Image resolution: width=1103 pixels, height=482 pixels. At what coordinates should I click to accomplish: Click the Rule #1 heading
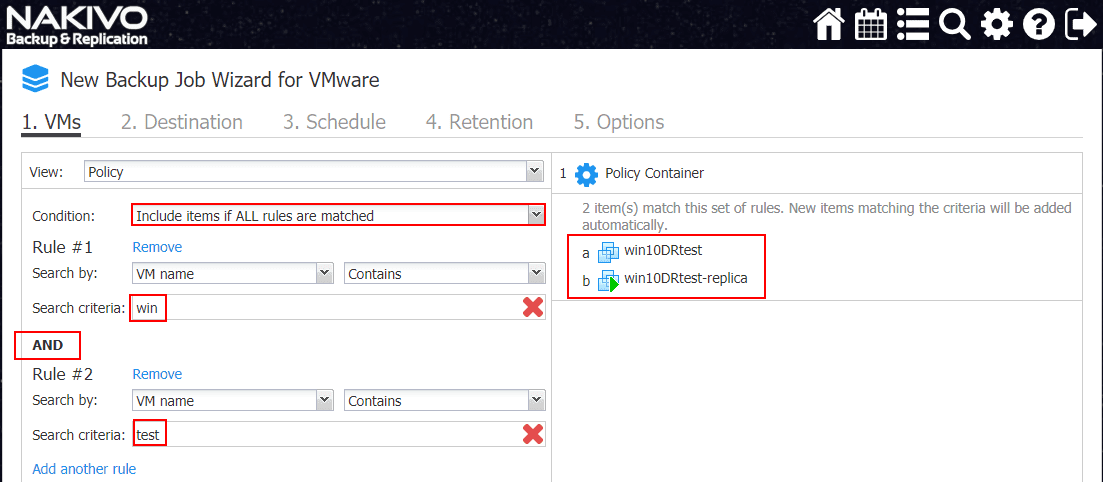click(63, 248)
